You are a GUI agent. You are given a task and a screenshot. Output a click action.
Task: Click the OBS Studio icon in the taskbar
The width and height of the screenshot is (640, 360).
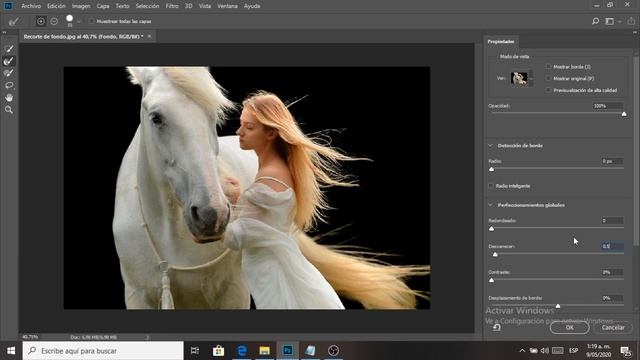click(x=333, y=351)
